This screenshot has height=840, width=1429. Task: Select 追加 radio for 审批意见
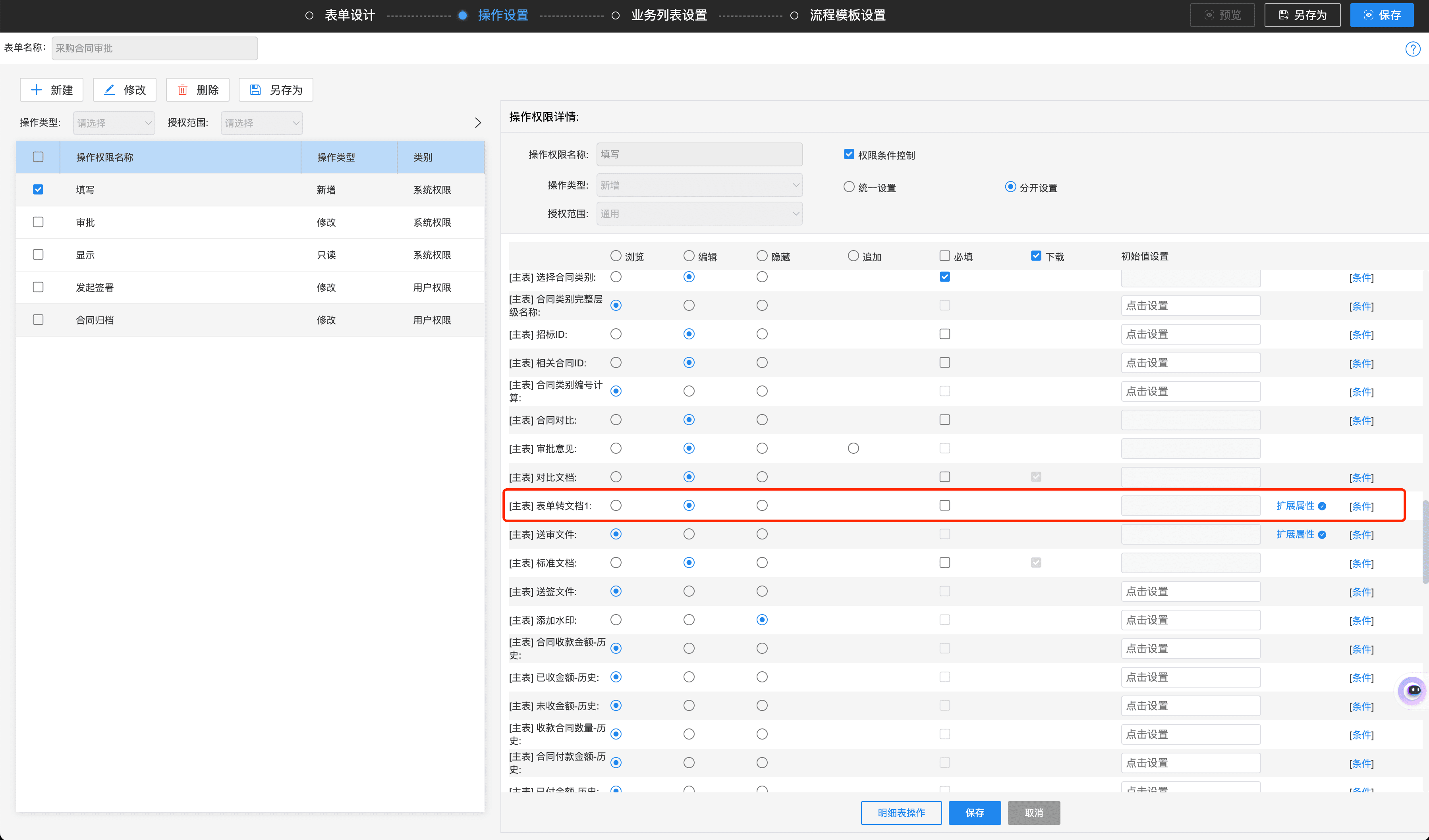click(x=854, y=448)
